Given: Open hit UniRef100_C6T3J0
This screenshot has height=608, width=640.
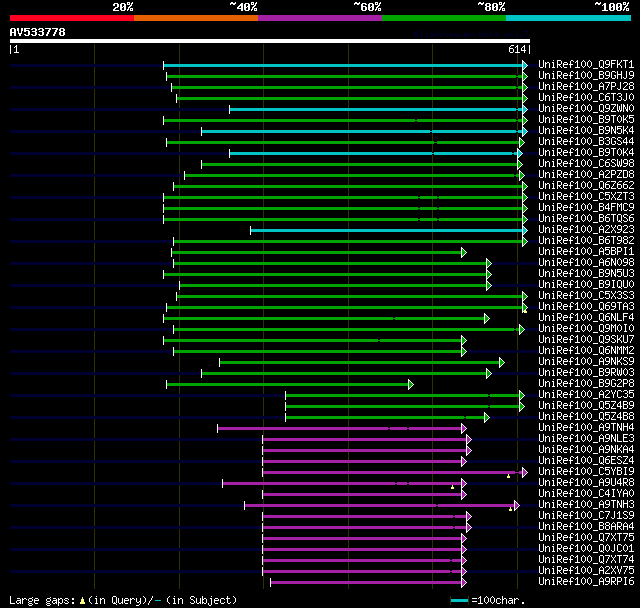Looking at the screenshot, I should [x=586, y=98].
